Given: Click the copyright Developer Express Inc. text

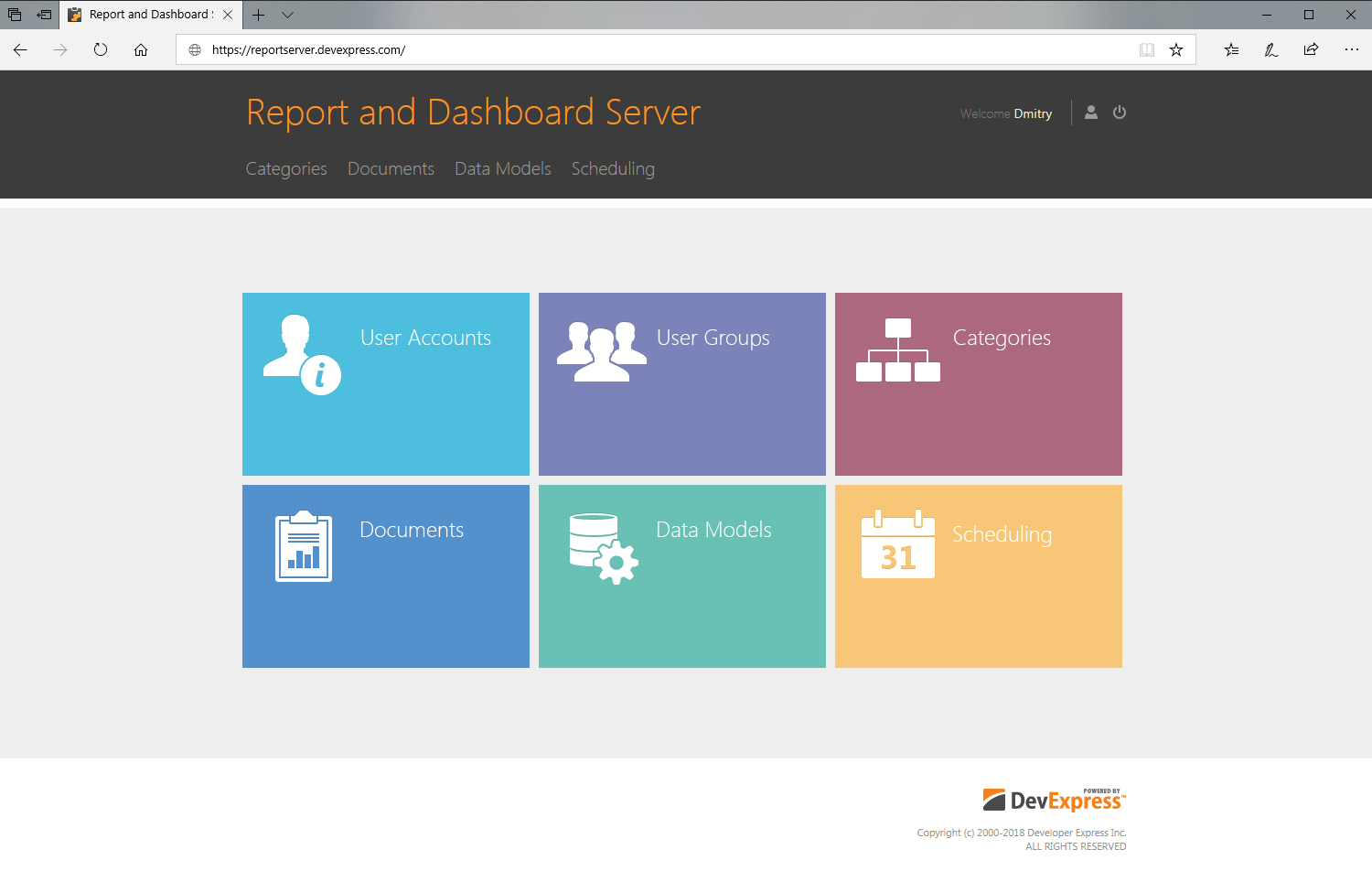Looking at the screenshot, I should coord(1022,833).
